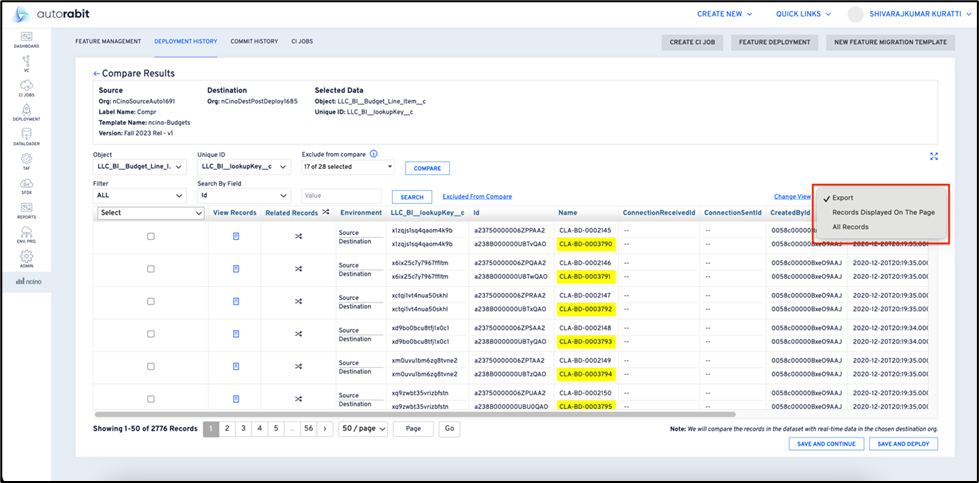This screenshot has height=483, width=979.
Task: Open related records for row x1zqjs1sq4qaom4k9b
Action: pyautogui.click(x=298, y=236)
